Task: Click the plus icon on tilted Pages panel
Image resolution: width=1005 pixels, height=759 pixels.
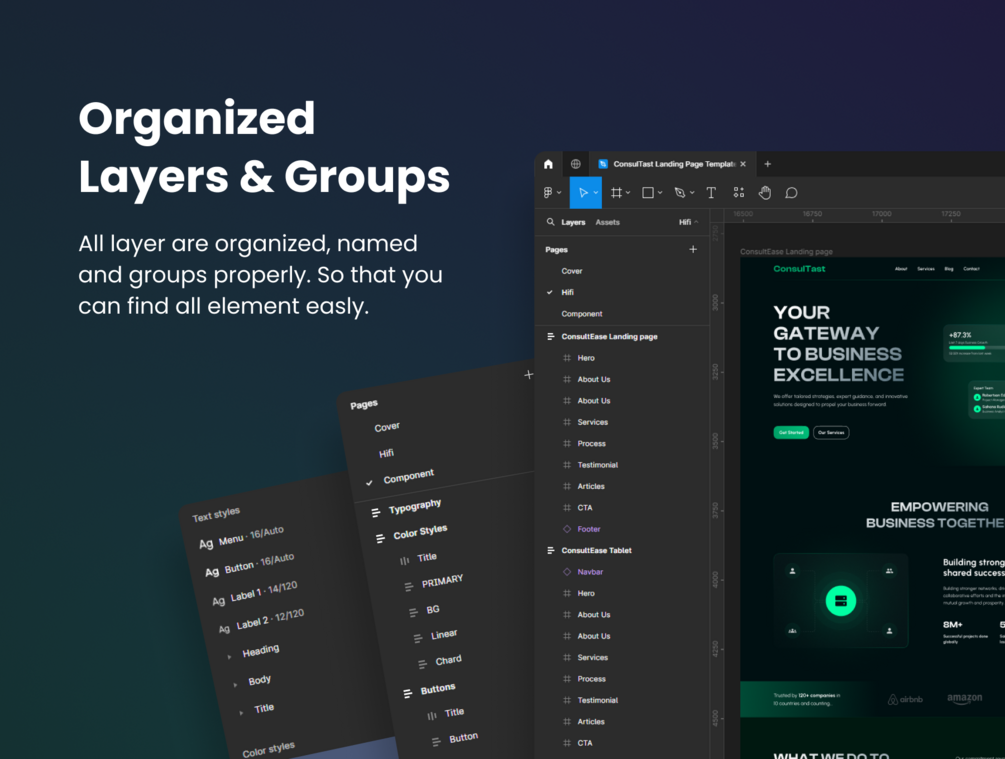Action: (528, 374)
